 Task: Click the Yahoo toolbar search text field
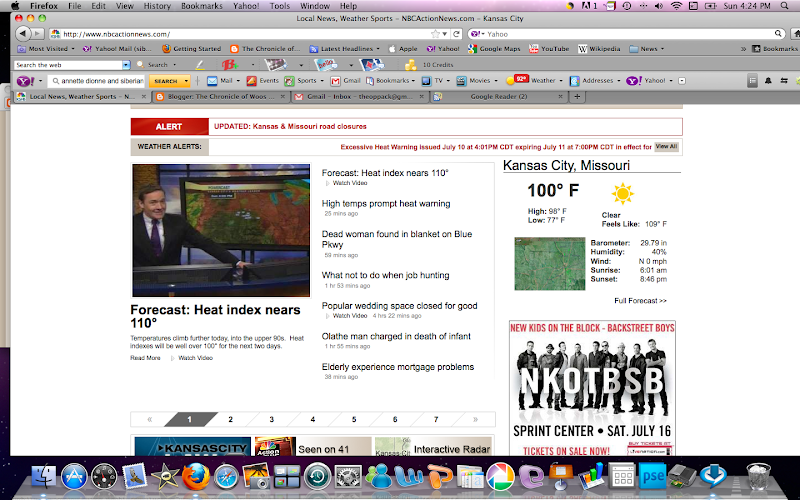97,81
